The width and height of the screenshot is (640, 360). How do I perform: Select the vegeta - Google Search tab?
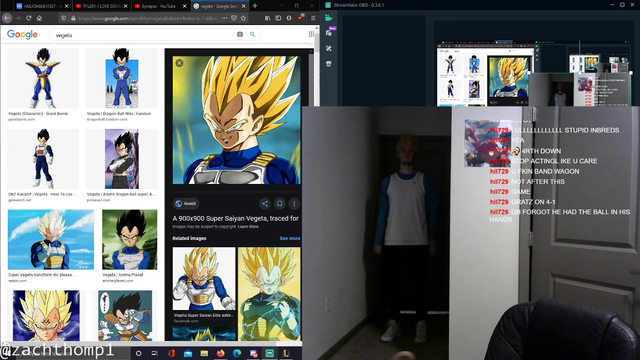coord(220,6)
